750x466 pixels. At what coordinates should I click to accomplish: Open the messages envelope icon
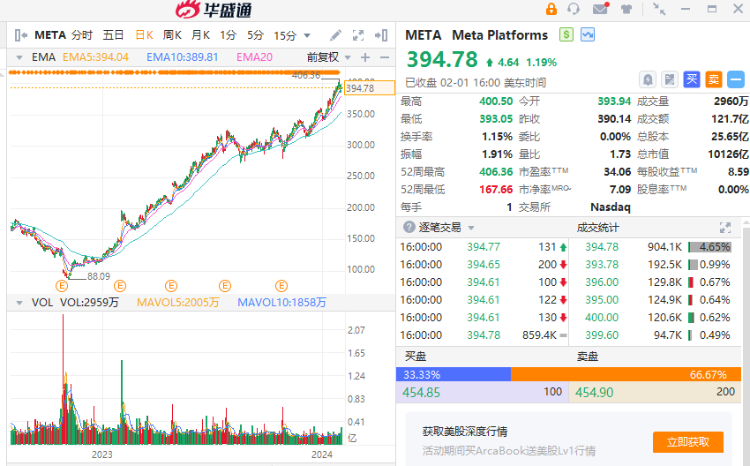pyautogui.click(x=599, y=10)
